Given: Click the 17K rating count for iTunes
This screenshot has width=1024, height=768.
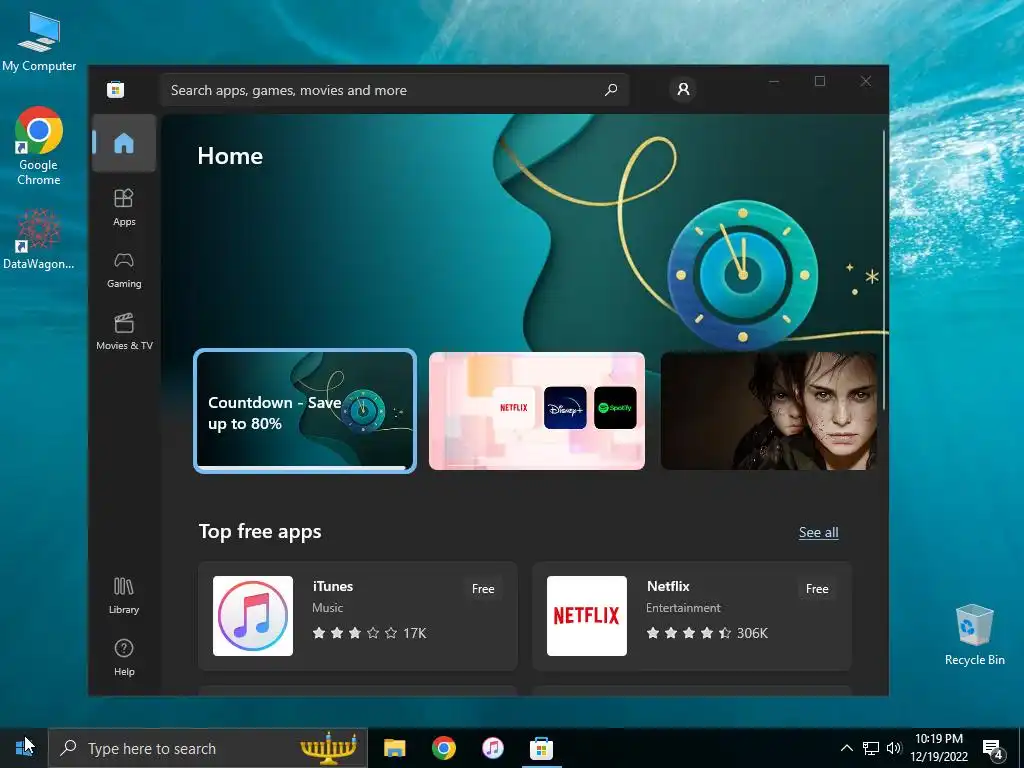Looking at the screenshot, I should click(415, 633).
